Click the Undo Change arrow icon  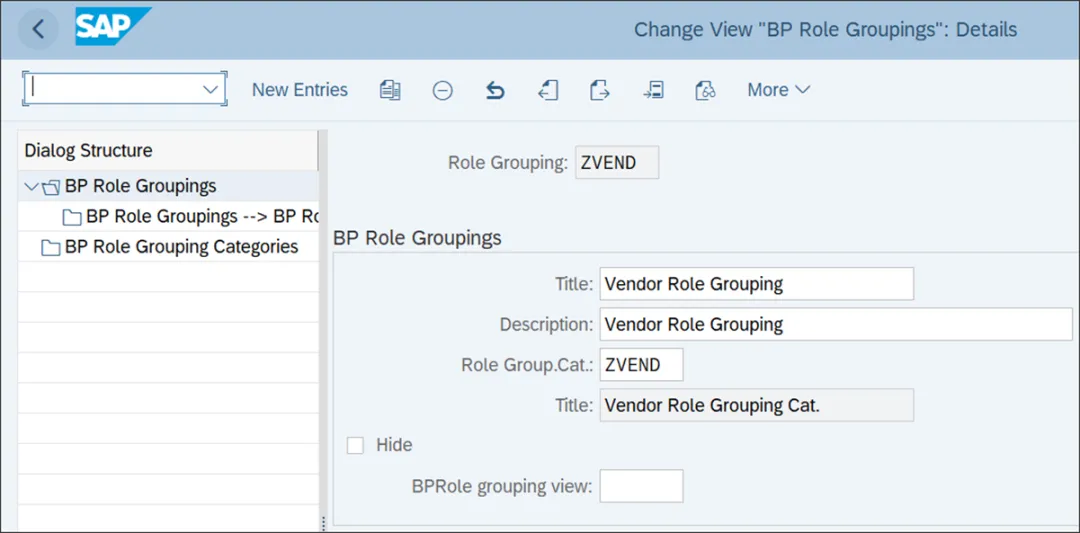click(495, 90)
